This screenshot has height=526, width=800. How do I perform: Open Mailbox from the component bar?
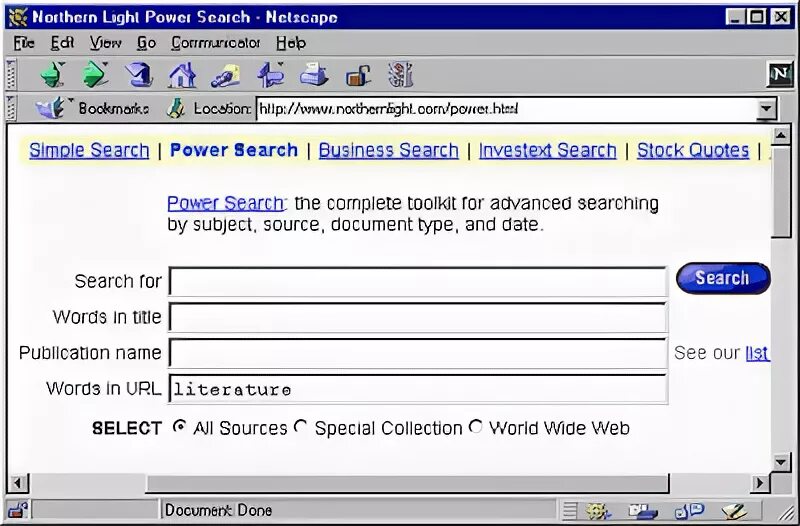pyautogui.click(x=642, y=510)
